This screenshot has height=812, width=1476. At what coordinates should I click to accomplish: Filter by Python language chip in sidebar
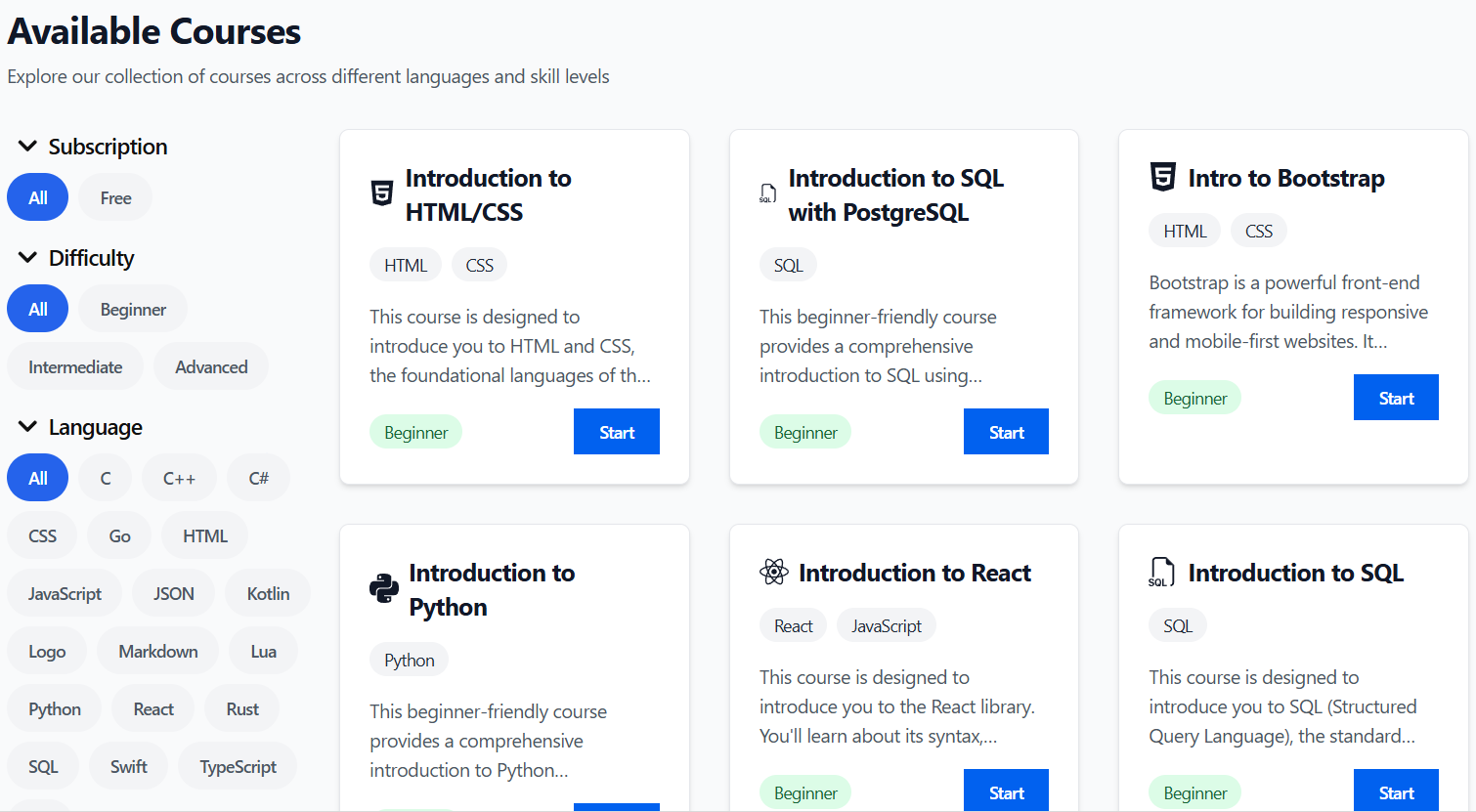click(54, 708)
